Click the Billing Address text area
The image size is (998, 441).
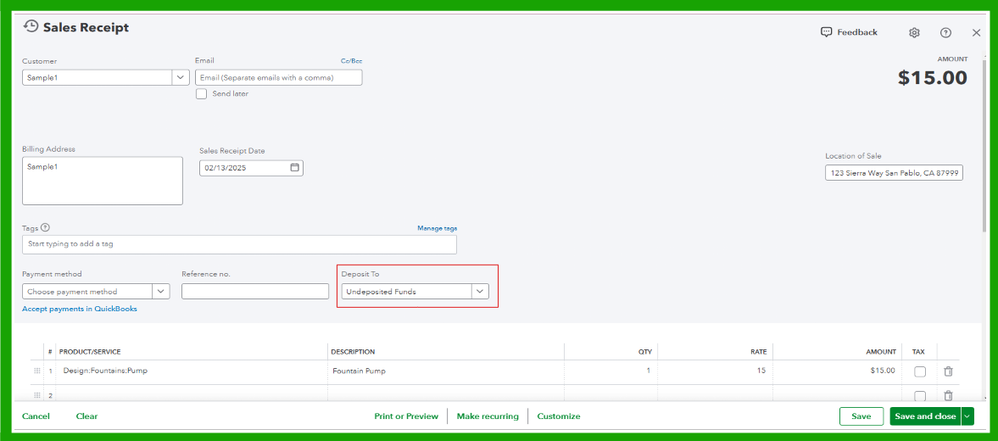click(x=102, y=181)
